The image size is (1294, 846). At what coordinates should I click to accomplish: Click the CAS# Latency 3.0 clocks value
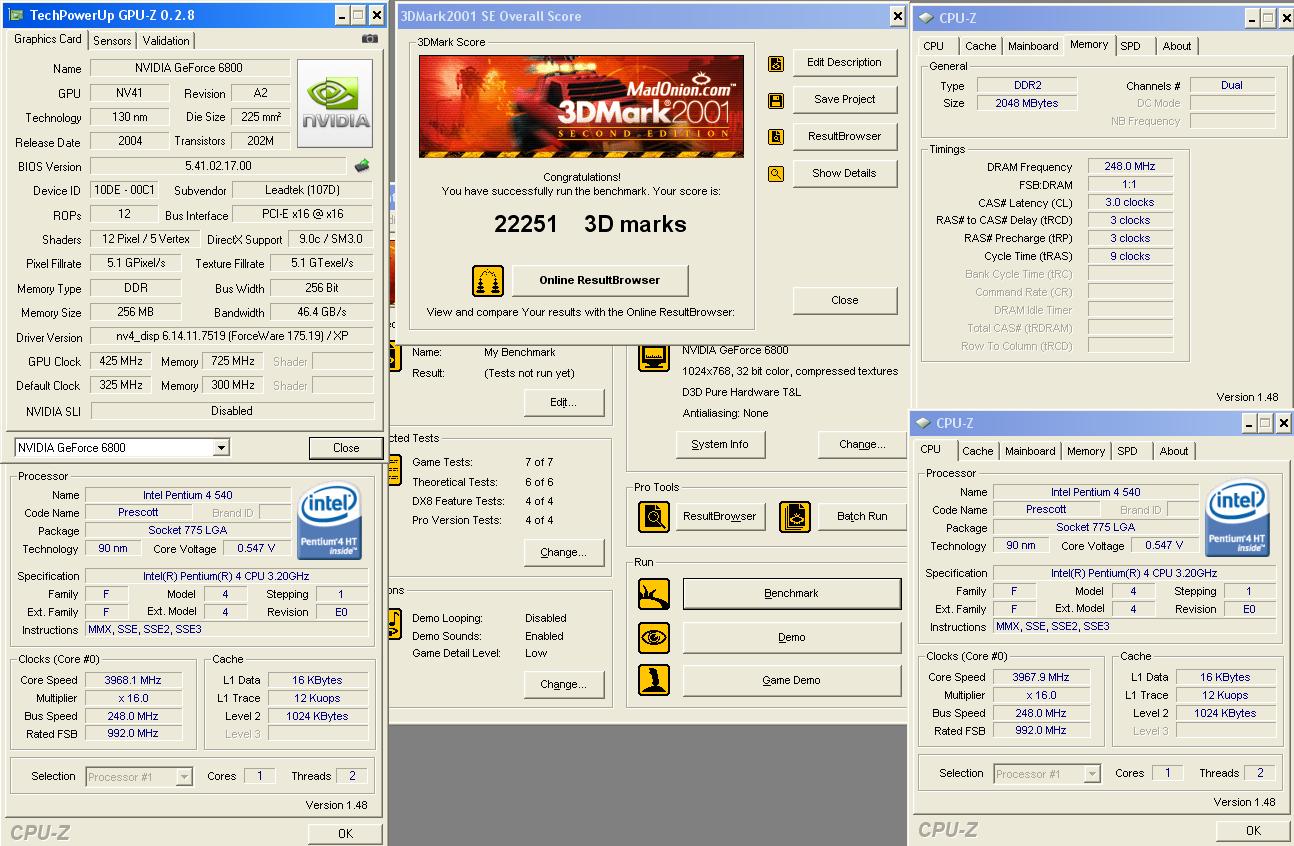point(1130,202)
